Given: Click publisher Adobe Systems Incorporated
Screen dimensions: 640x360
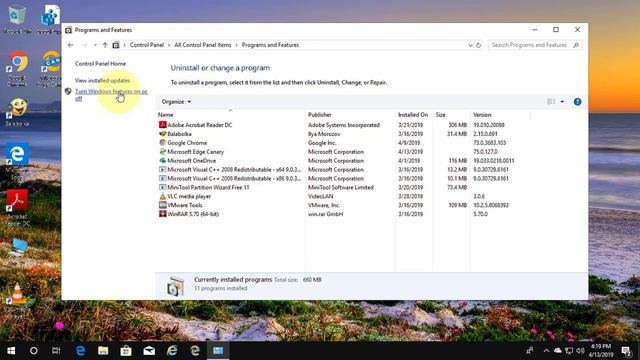Looking at the screenshot, I should click(344, 125).
